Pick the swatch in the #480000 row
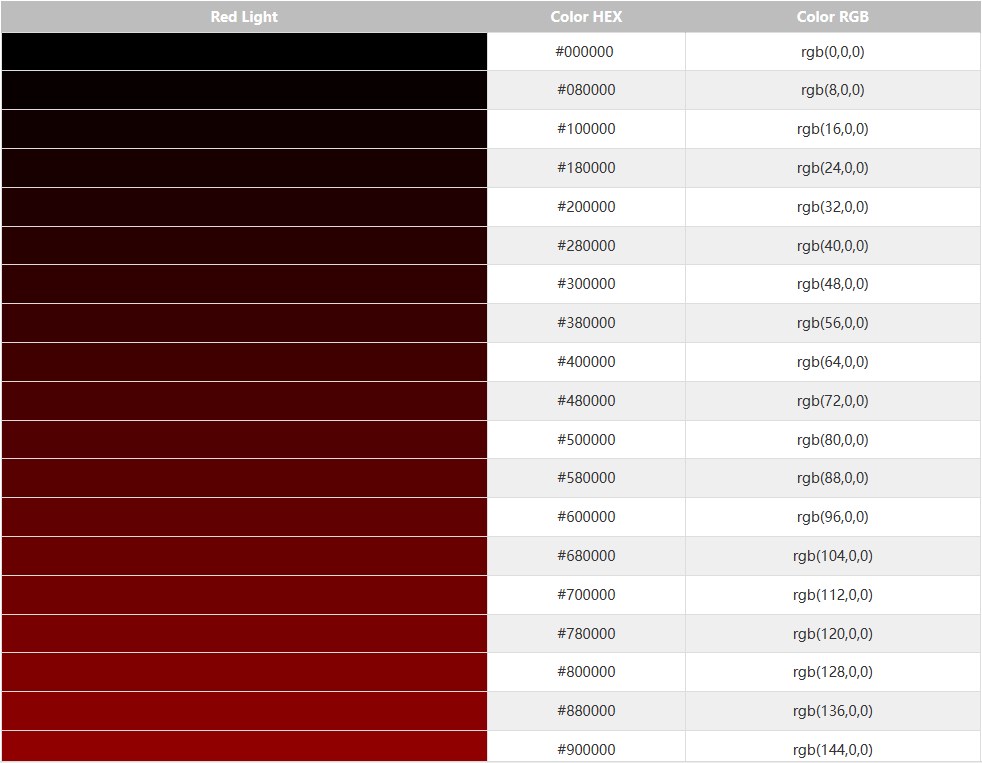 (x=244, y=401)
